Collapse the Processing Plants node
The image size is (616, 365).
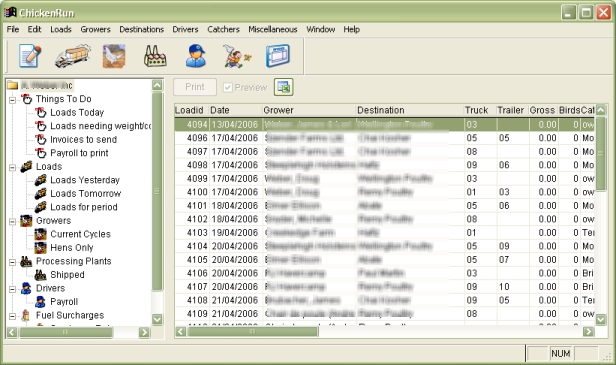13,262
